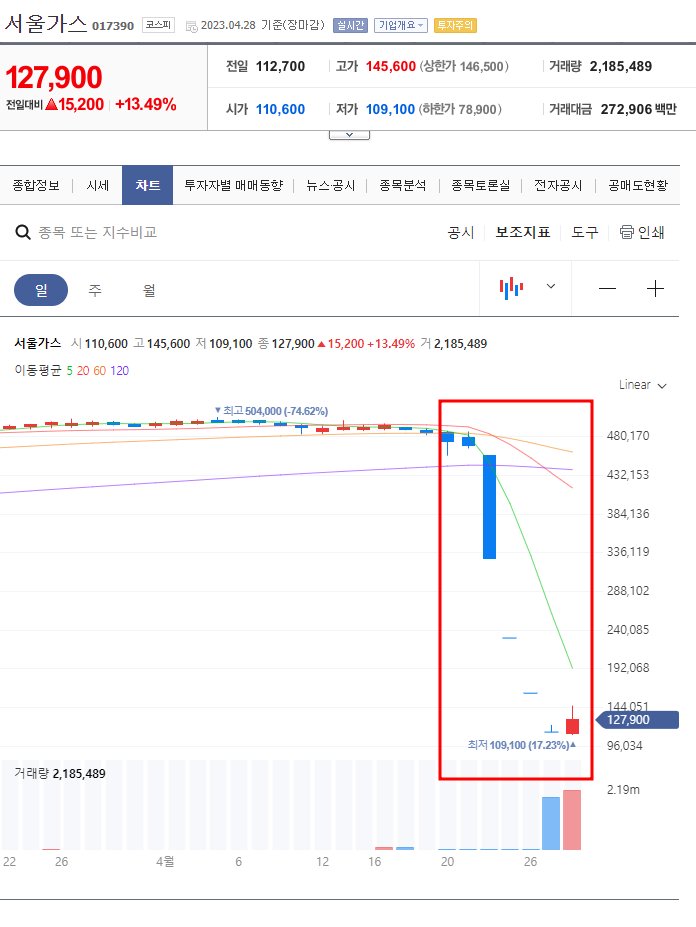Open the Linear scale dropdown

coord(643,385)
